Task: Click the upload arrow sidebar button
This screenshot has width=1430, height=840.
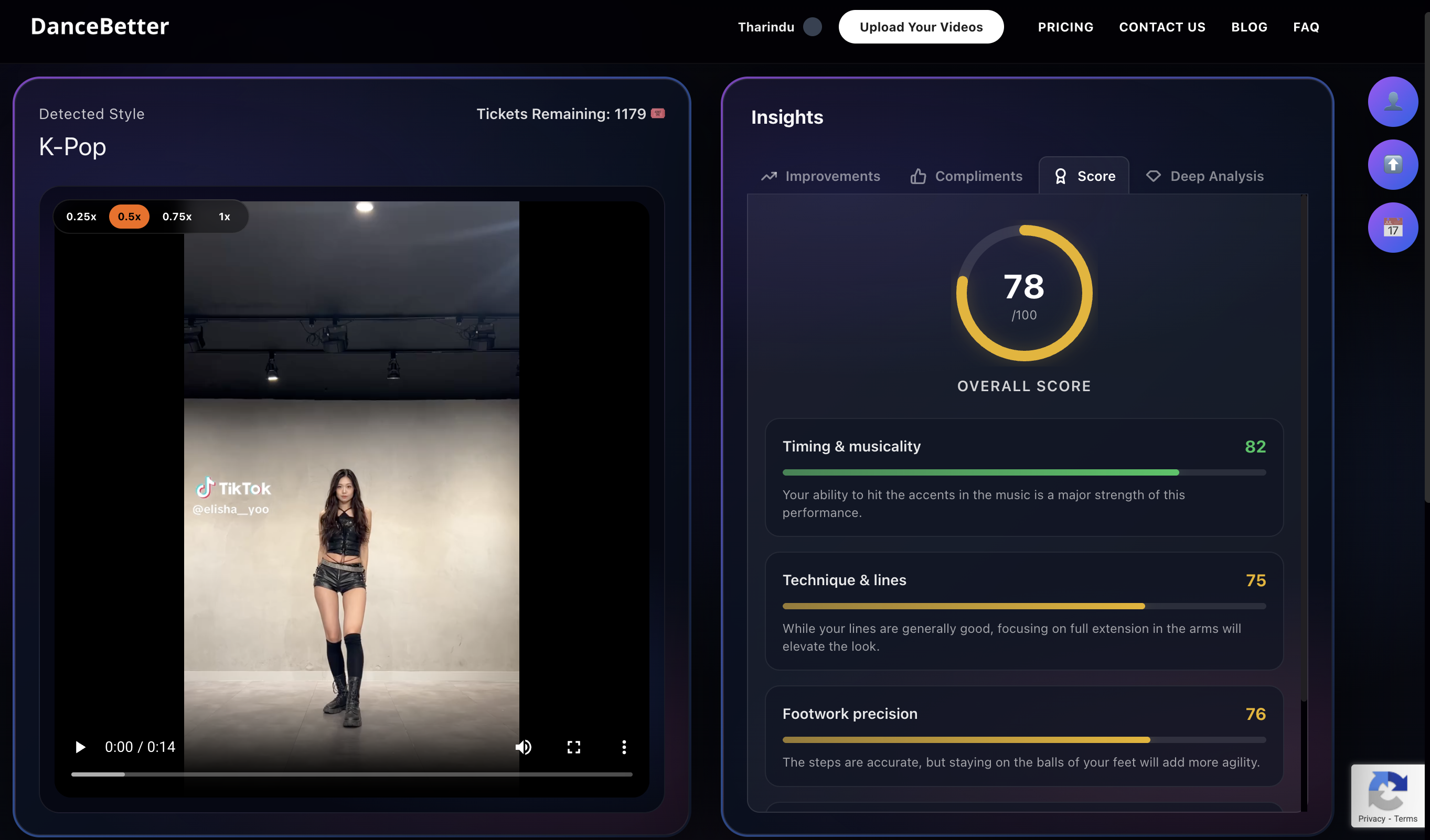Action: pos(1393,165)
